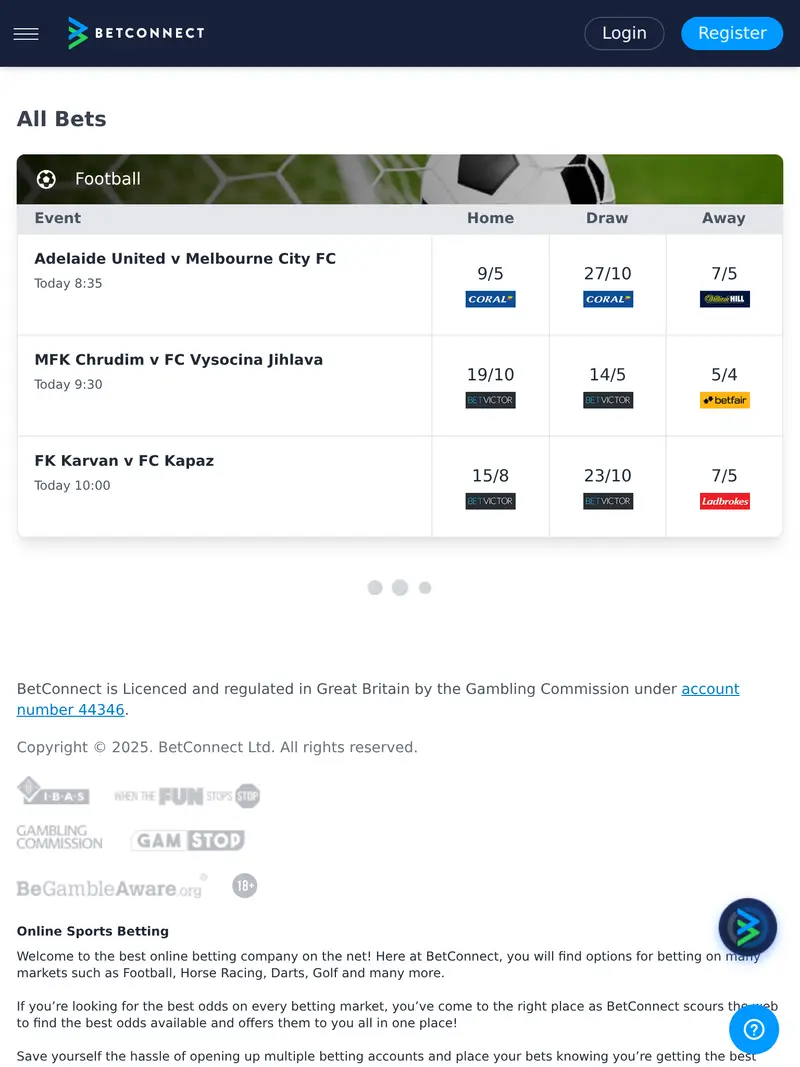
Task: Select the 27/10 Draw odds for Adelaide United
Action: (607, 272)
